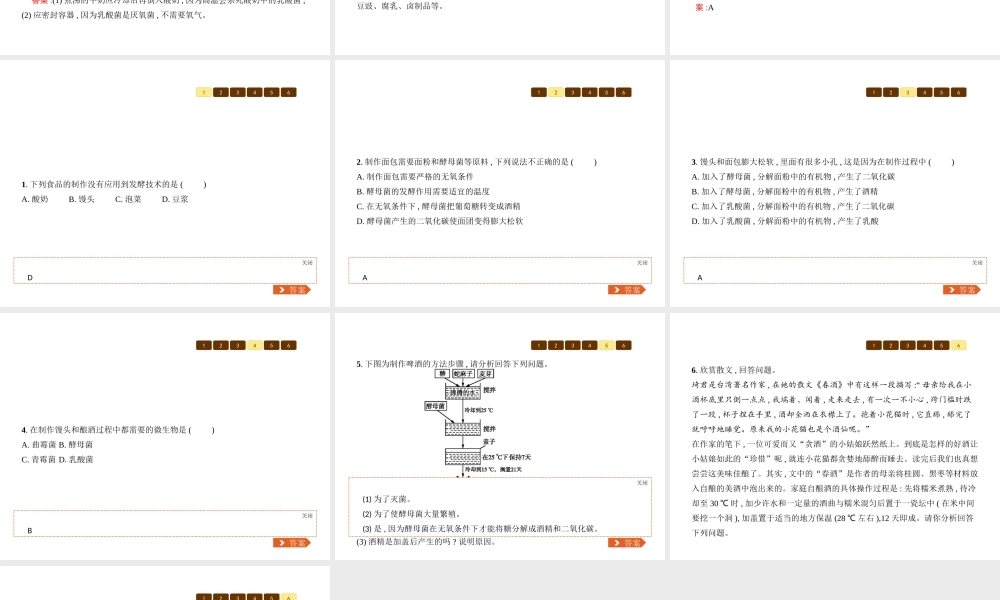1000x600 pixels.
Task: Click 关闭 on the question 4 answer box
Action: coord(307,516)
